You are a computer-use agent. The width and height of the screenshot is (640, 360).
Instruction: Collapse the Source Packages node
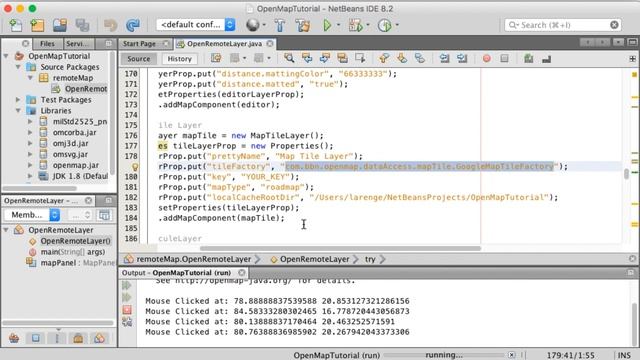[18, 67]
